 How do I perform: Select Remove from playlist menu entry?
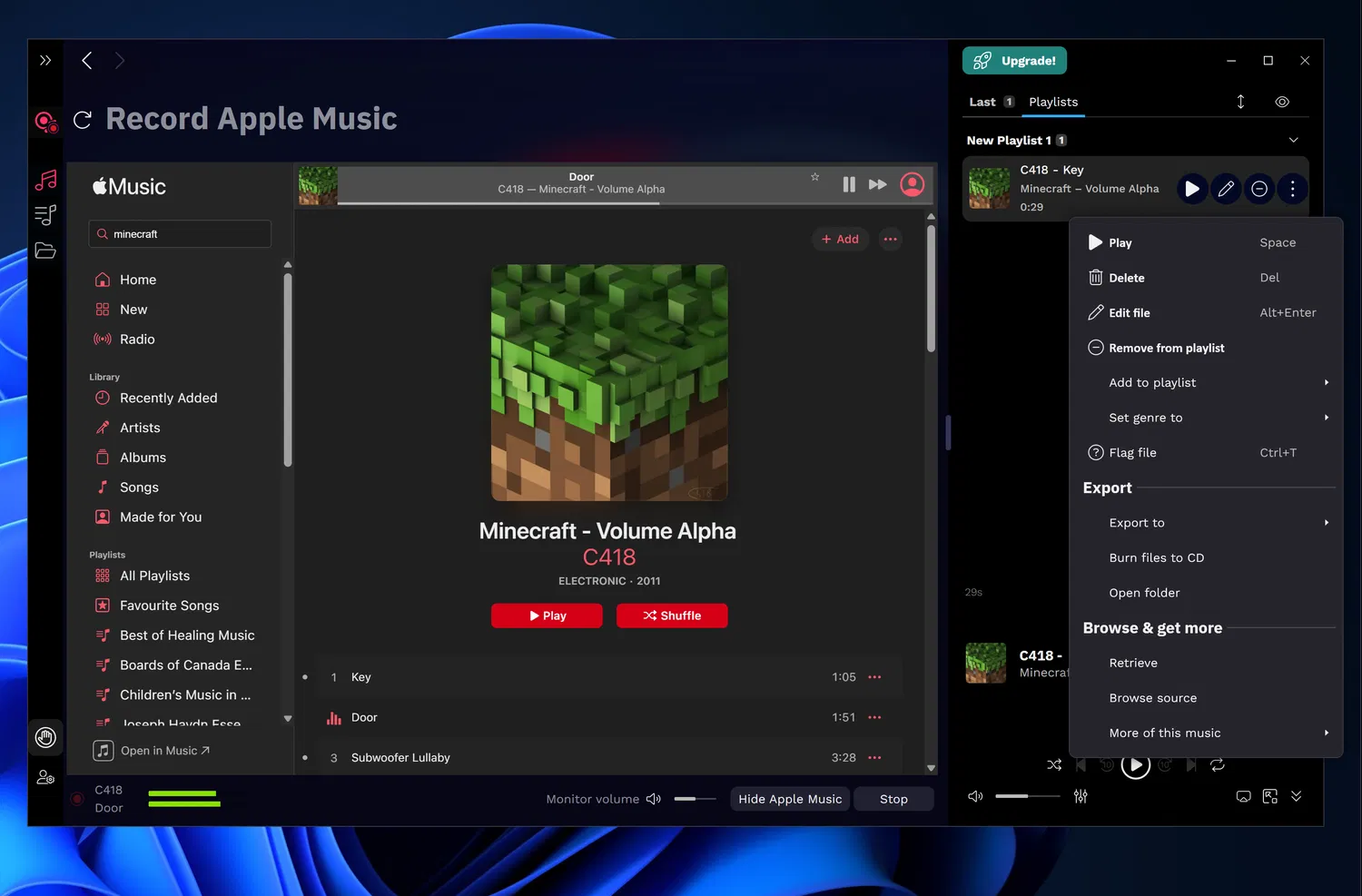(x=1204, y=348)
